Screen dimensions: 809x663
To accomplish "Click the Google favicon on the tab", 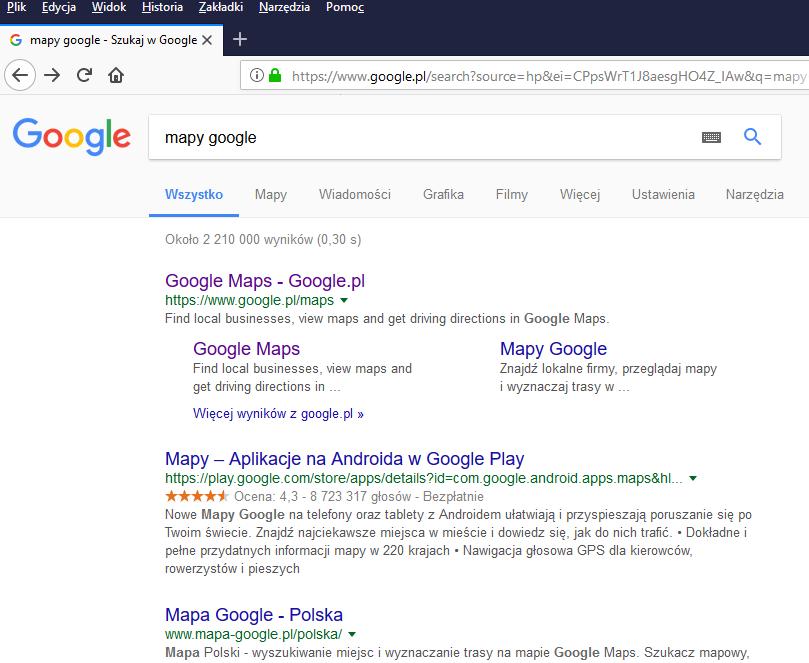I will tap(16, 40).
